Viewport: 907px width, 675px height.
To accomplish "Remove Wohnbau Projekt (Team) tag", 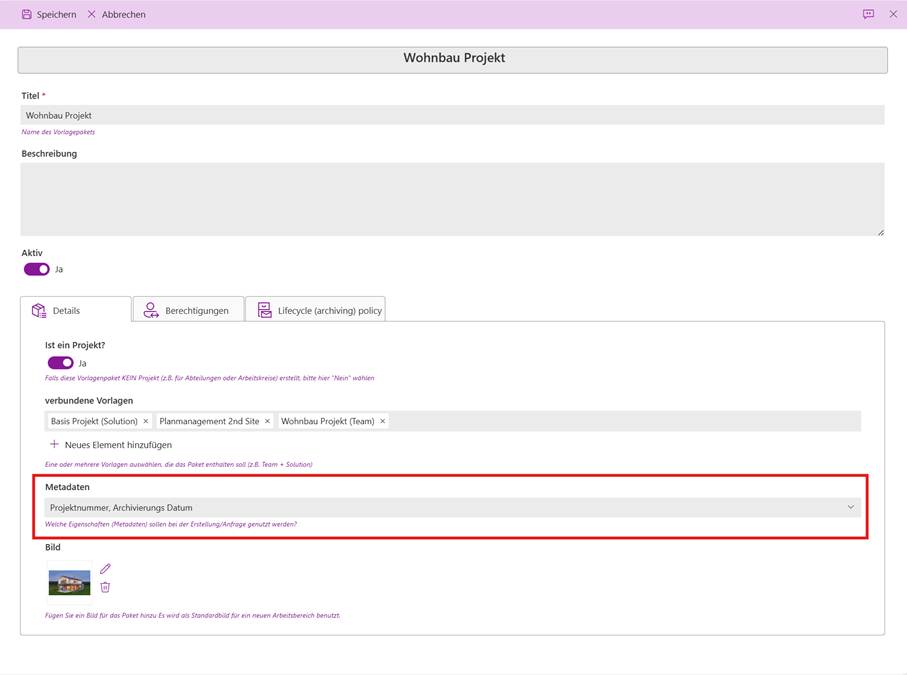I will [382, 421].
